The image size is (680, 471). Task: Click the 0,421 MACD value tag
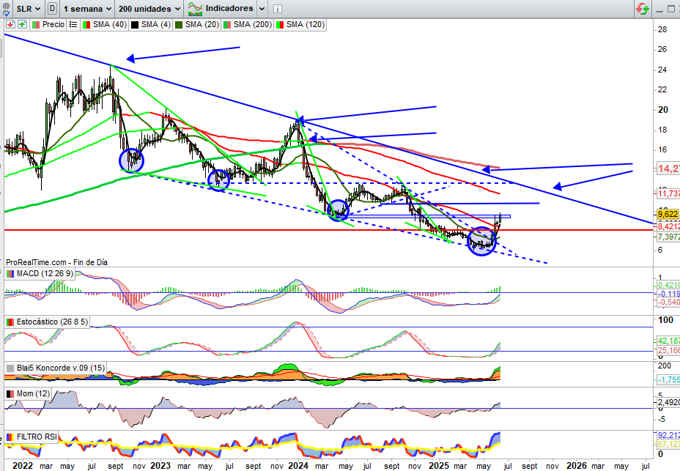tap(668, 285)
